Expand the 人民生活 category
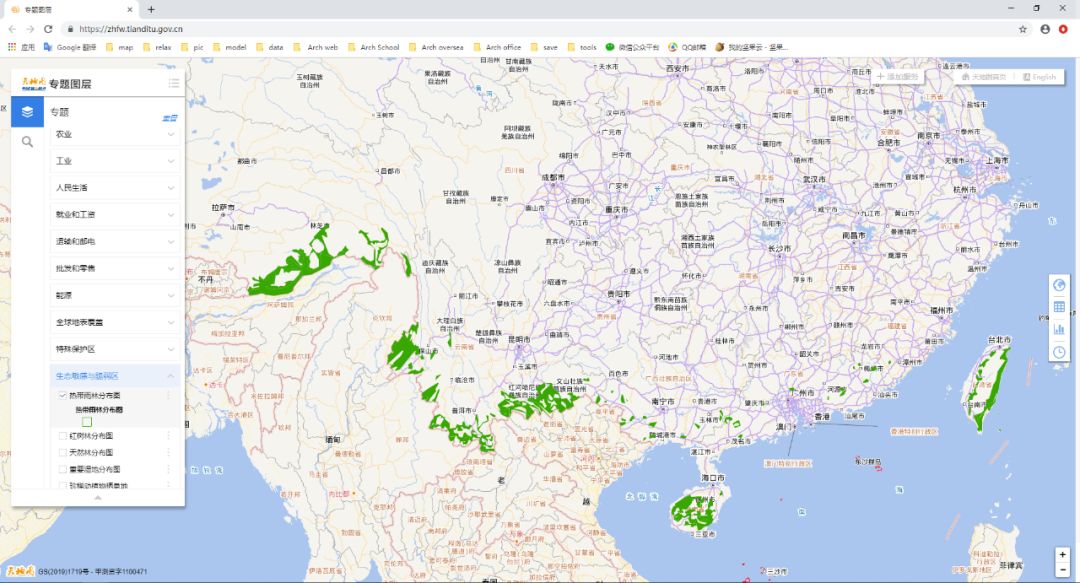 [115, 187]
